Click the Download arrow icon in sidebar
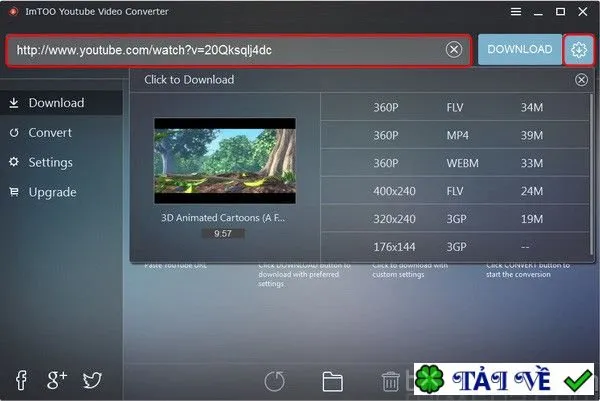 coord(14,103)
